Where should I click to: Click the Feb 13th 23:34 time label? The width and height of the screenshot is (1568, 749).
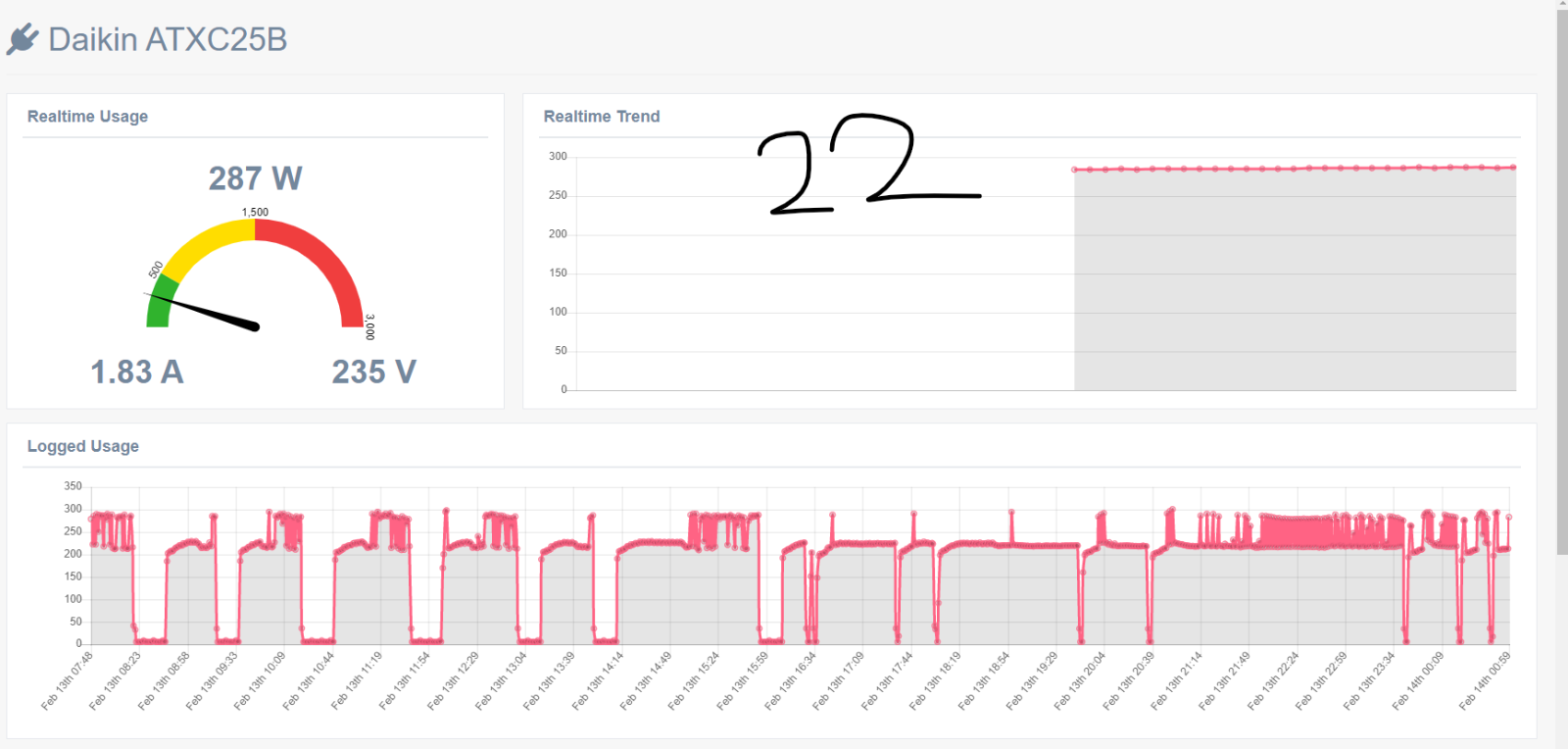point(1369,680)
